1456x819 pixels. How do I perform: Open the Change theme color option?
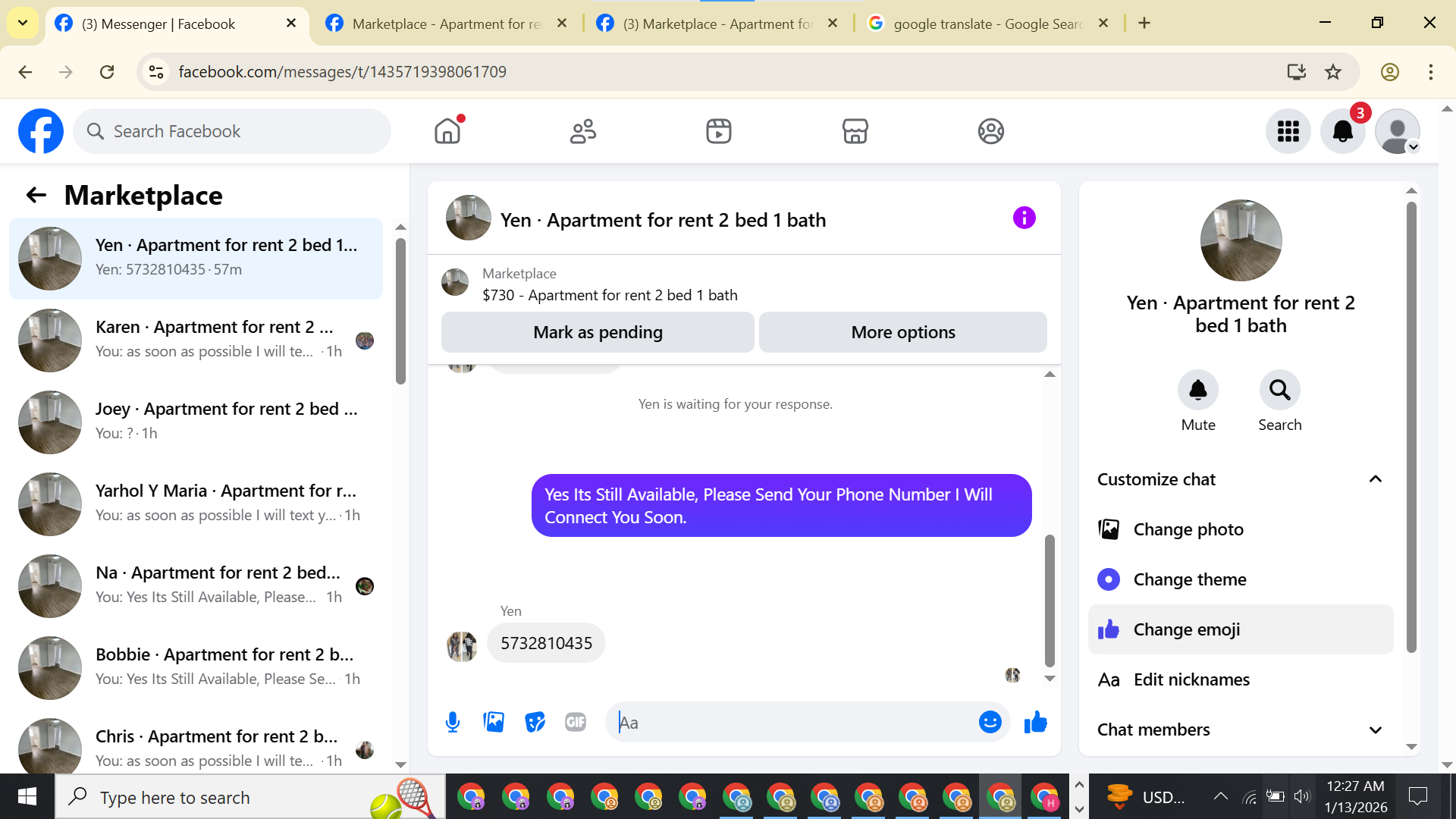(x=1189, y=579)
